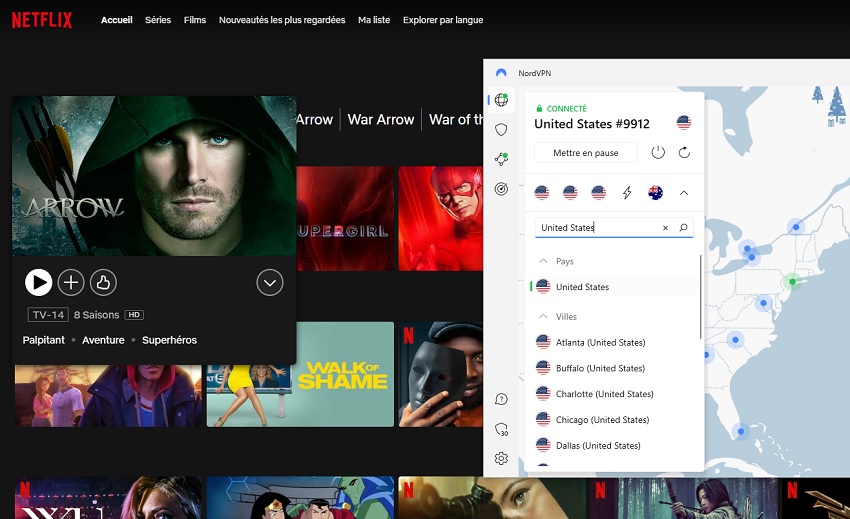Click the War Arrow search suggestion
Viewport: 850px width, 519px height.
coord(381,119)
